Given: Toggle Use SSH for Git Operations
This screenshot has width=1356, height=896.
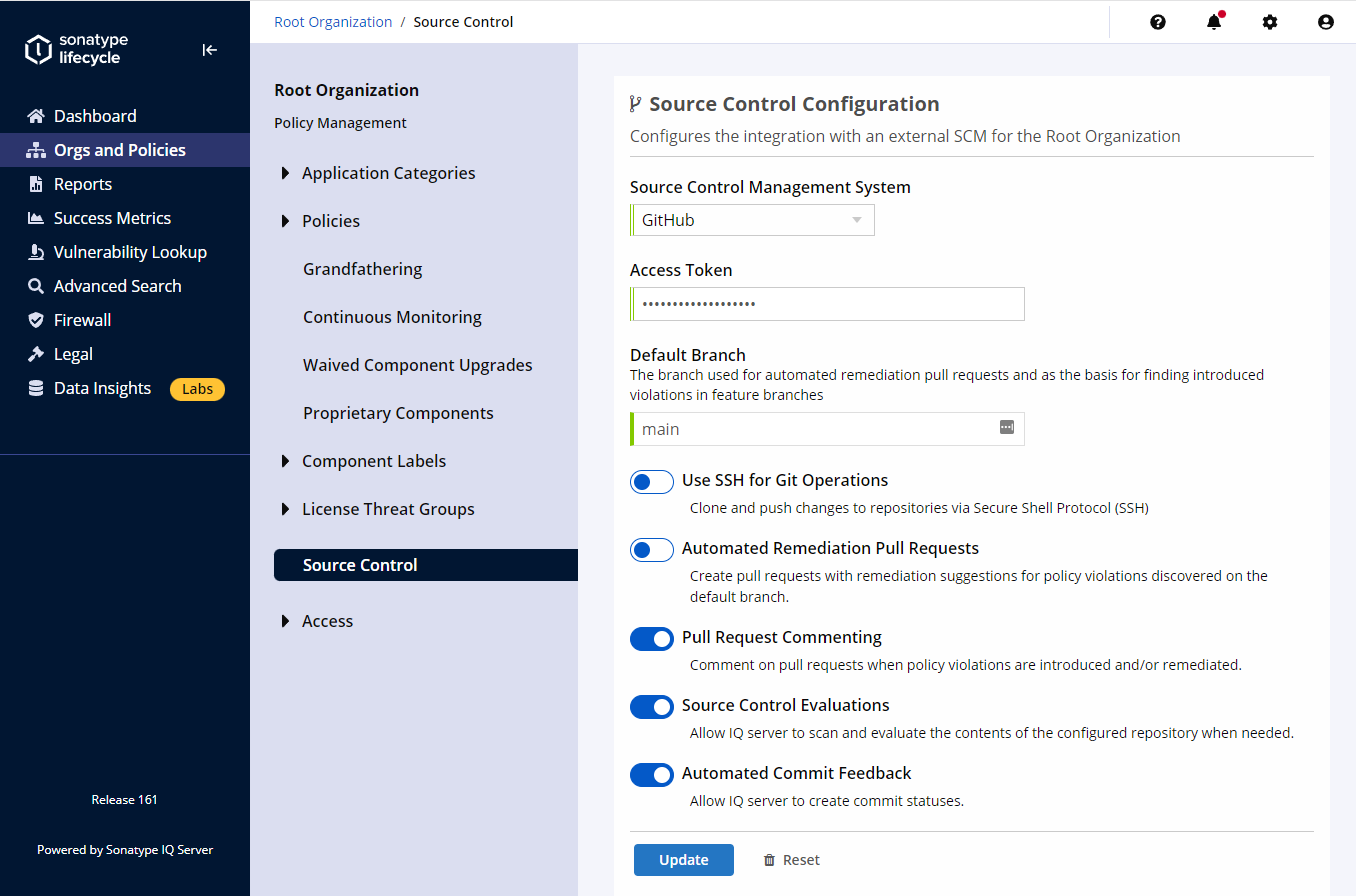Looking at the screenshot, I should coord(652,482).
